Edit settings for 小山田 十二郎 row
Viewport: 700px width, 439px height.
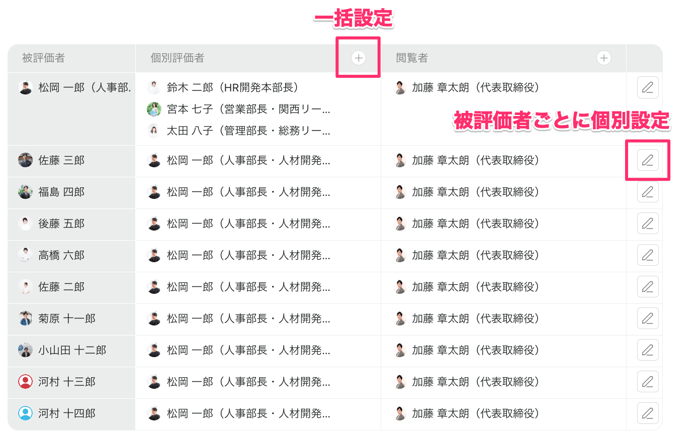(x=647, y=350)
